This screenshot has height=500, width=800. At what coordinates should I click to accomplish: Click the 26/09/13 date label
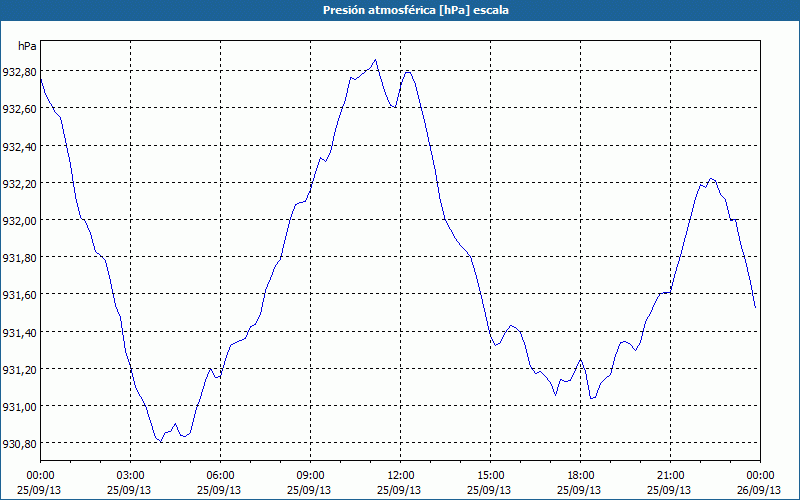coord(760,490)
